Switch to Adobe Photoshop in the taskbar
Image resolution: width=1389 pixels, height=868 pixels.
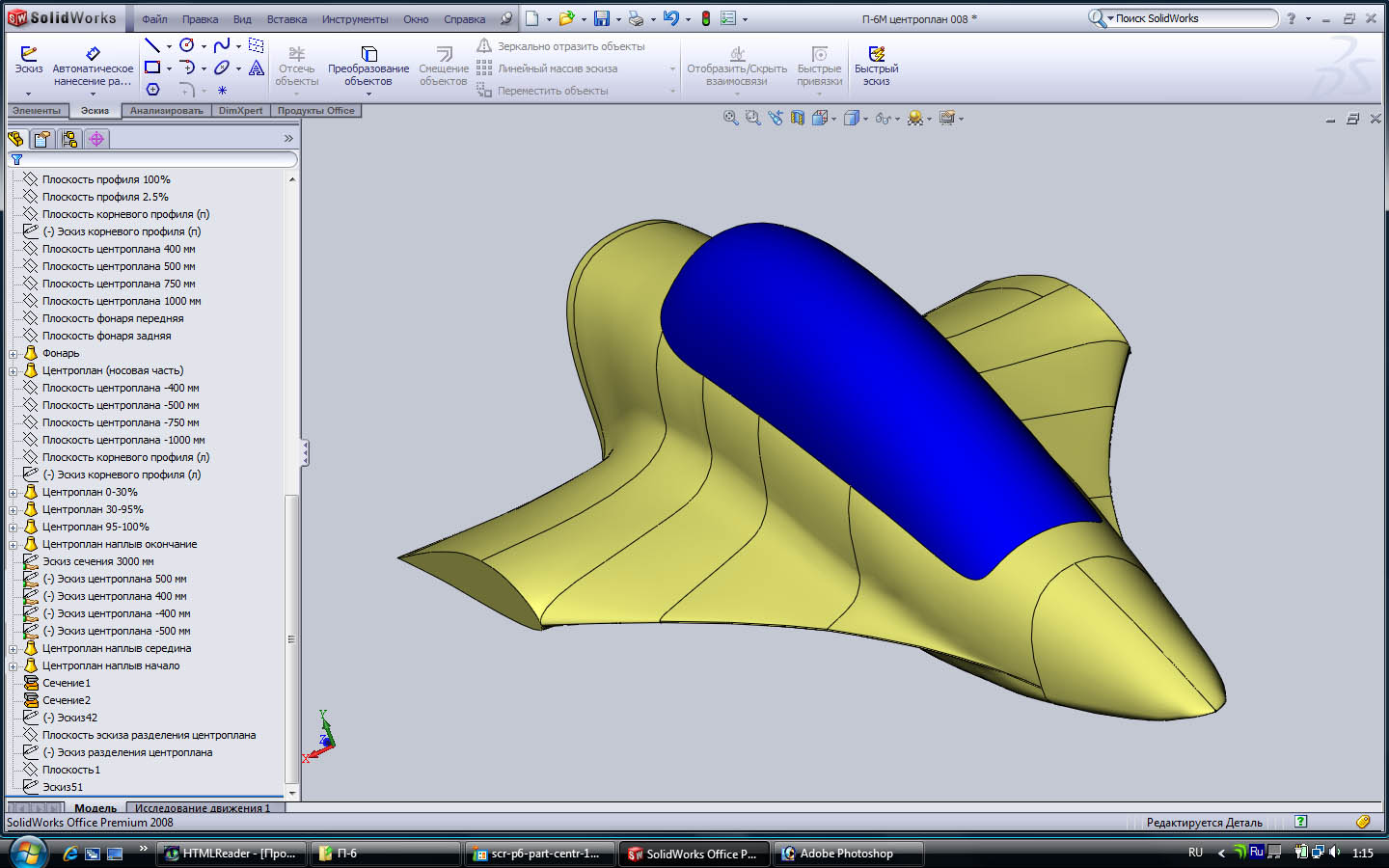[x=847, y=854]
